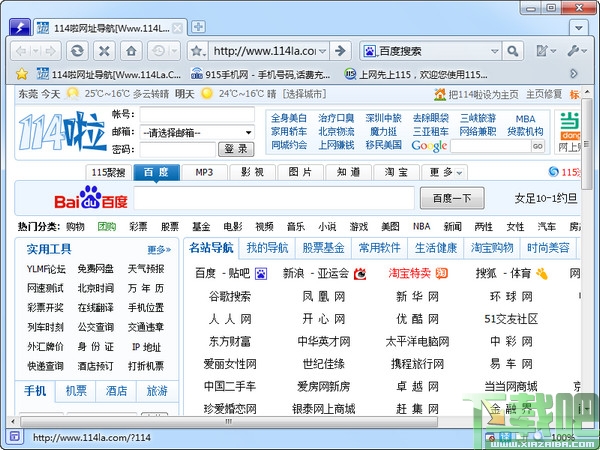
Task: Click the Sohu hand icon beside 体育
Action: point(541,273)
